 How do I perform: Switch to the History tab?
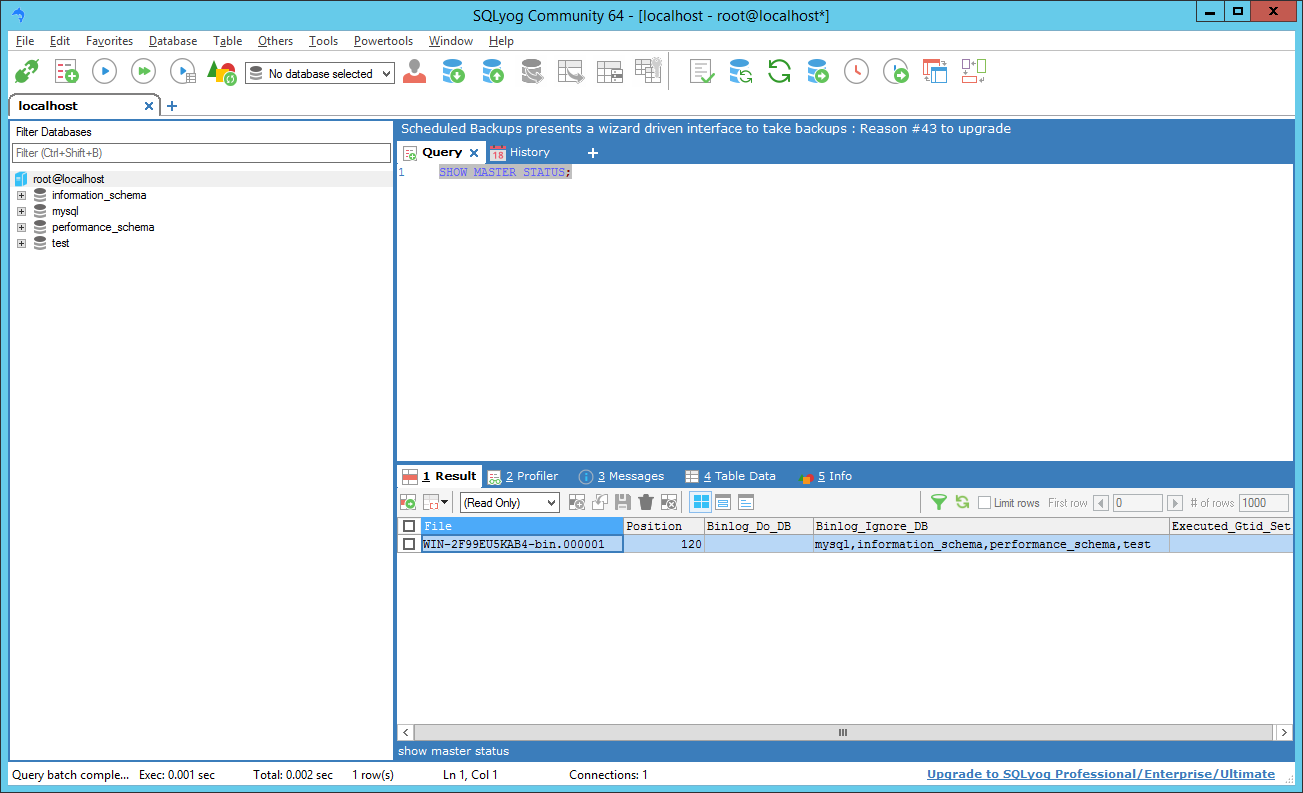pyautogui.click(x=520, y=153)
